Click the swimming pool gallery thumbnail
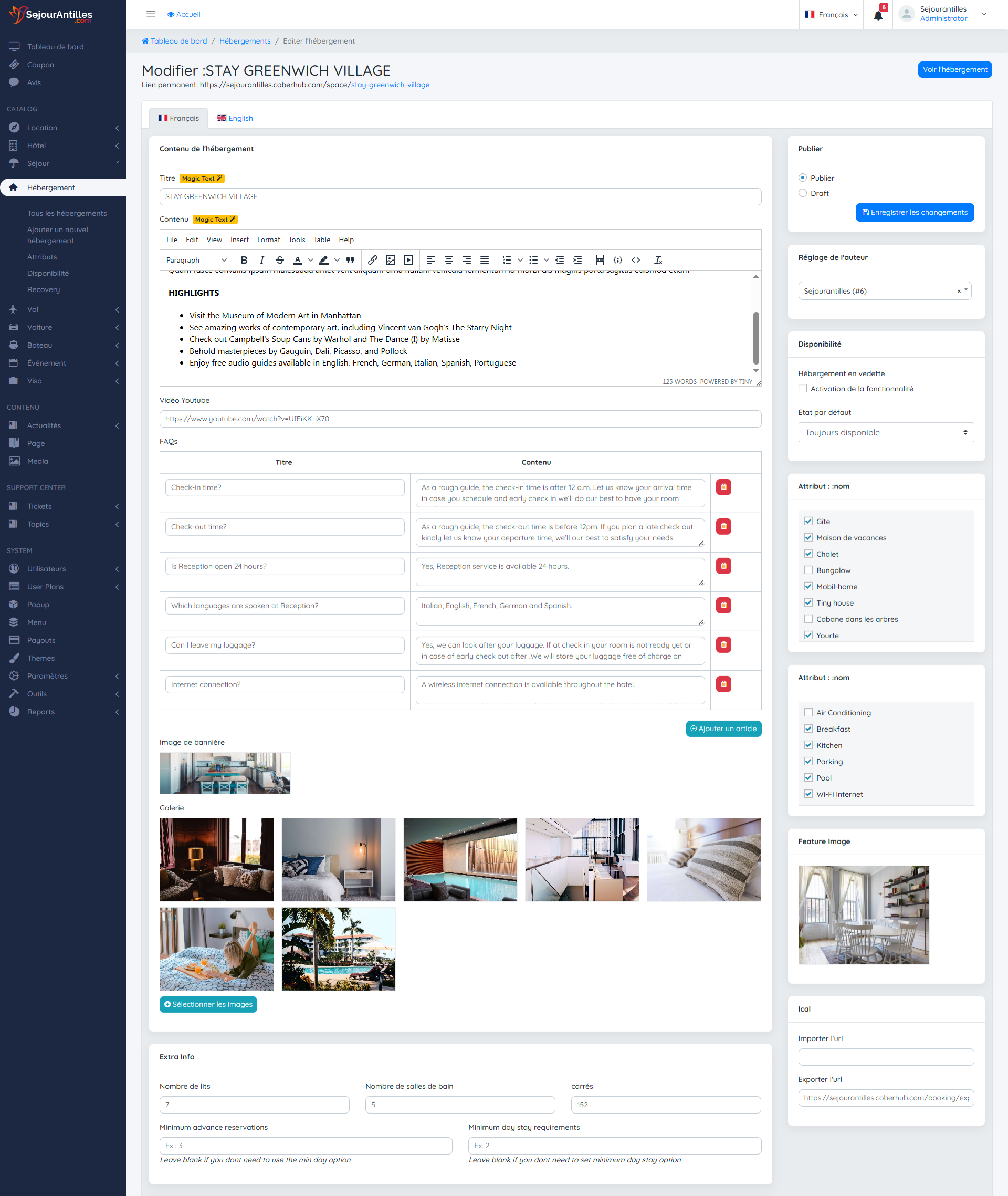 tap(459, 859)
